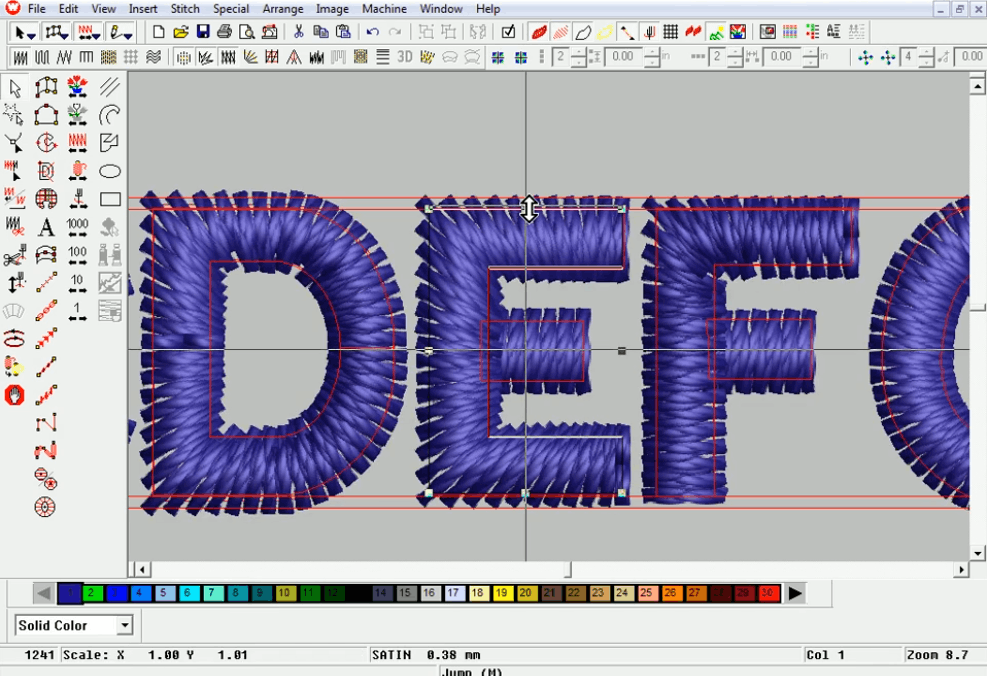This screenshot has width=987, height=676.
Task: Open the Edit menu
Action: [x=69, y=9]
